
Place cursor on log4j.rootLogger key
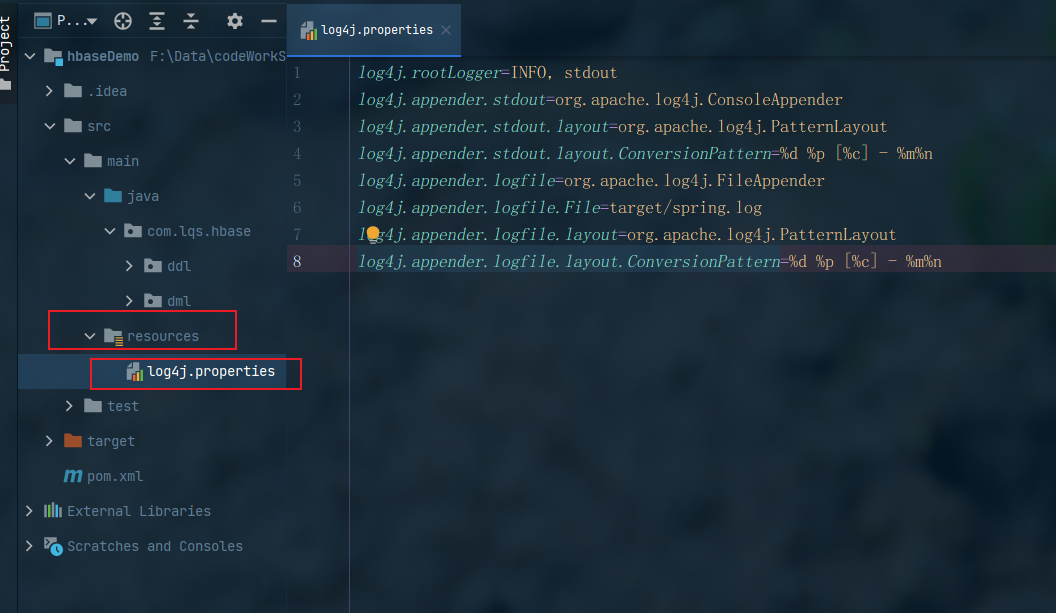click(429, 73)
